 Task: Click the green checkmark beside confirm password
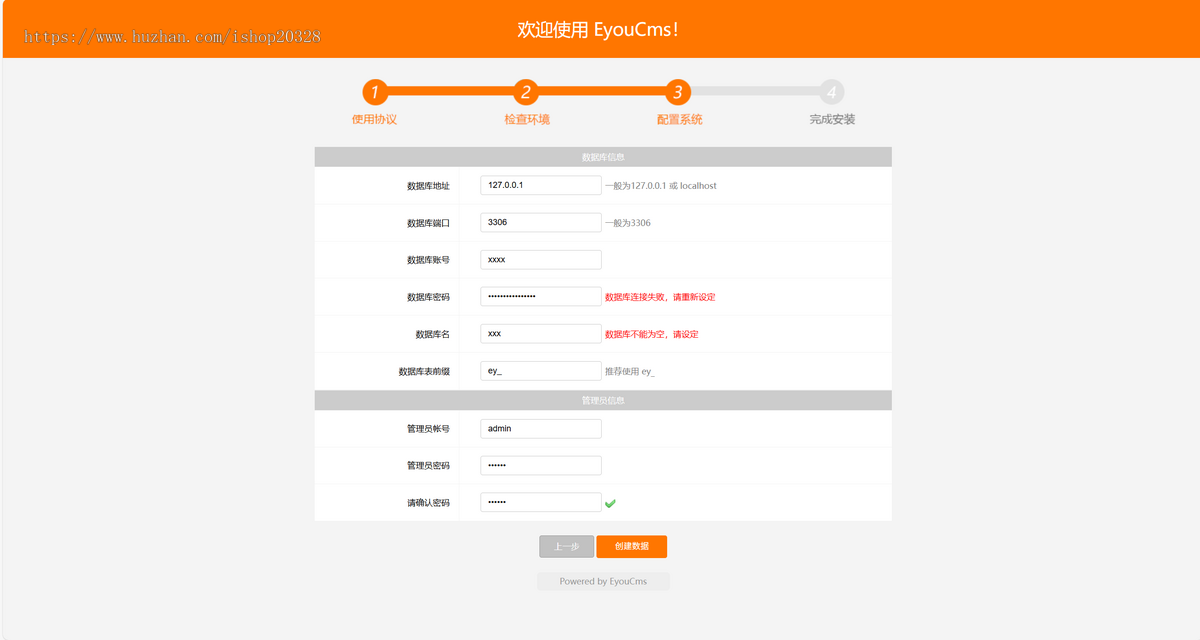click(x=610, y=503)
